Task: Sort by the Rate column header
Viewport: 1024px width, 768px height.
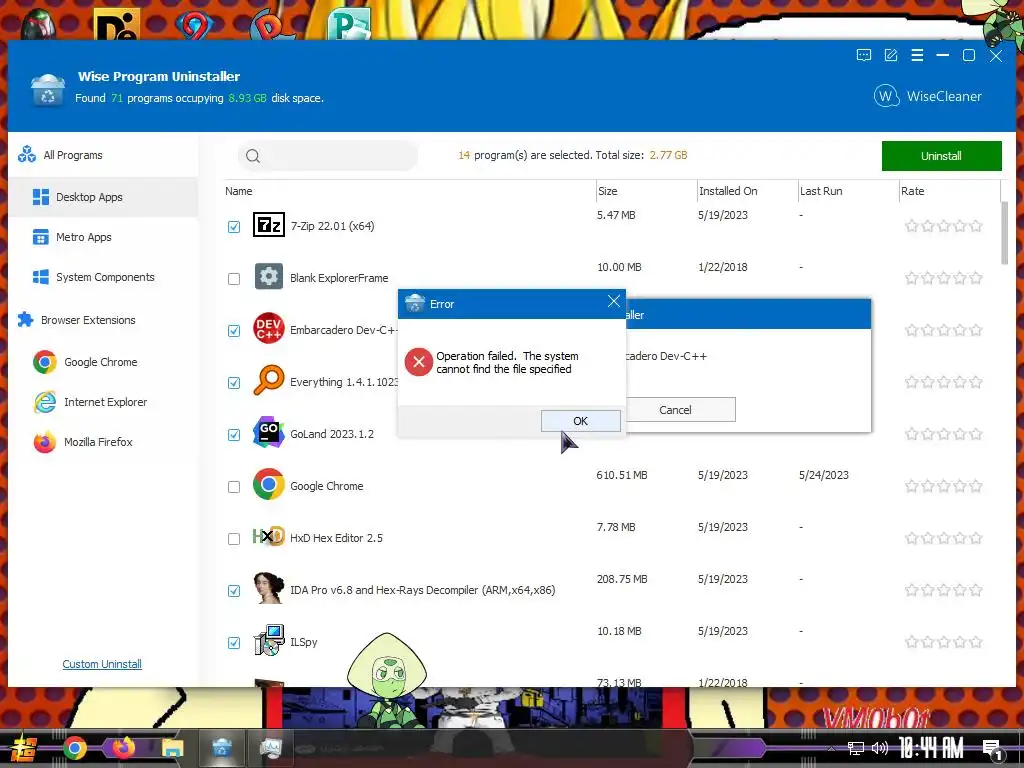Action: pos(912,191)
